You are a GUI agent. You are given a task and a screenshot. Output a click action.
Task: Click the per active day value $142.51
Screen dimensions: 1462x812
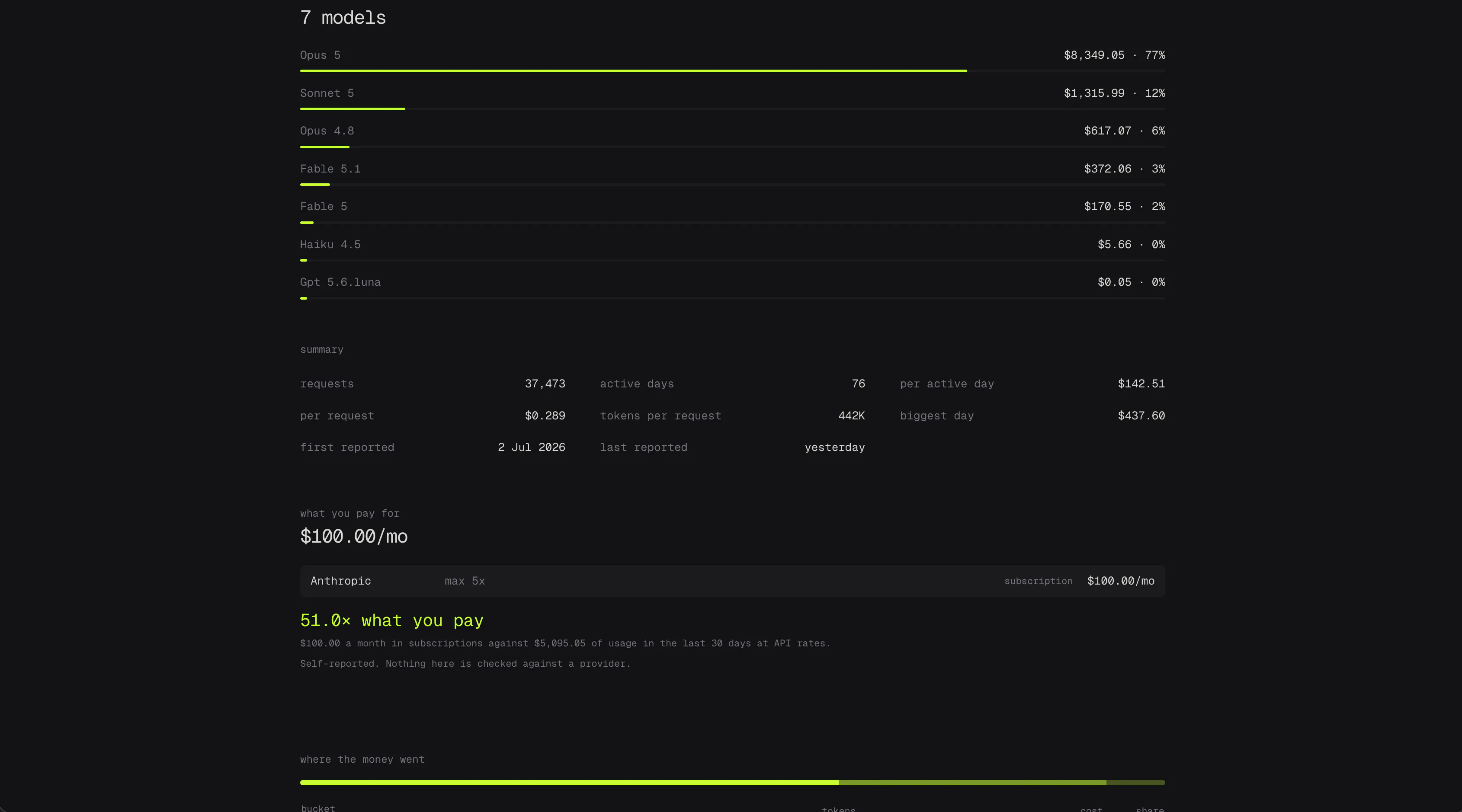click(x=1141, y=384)
